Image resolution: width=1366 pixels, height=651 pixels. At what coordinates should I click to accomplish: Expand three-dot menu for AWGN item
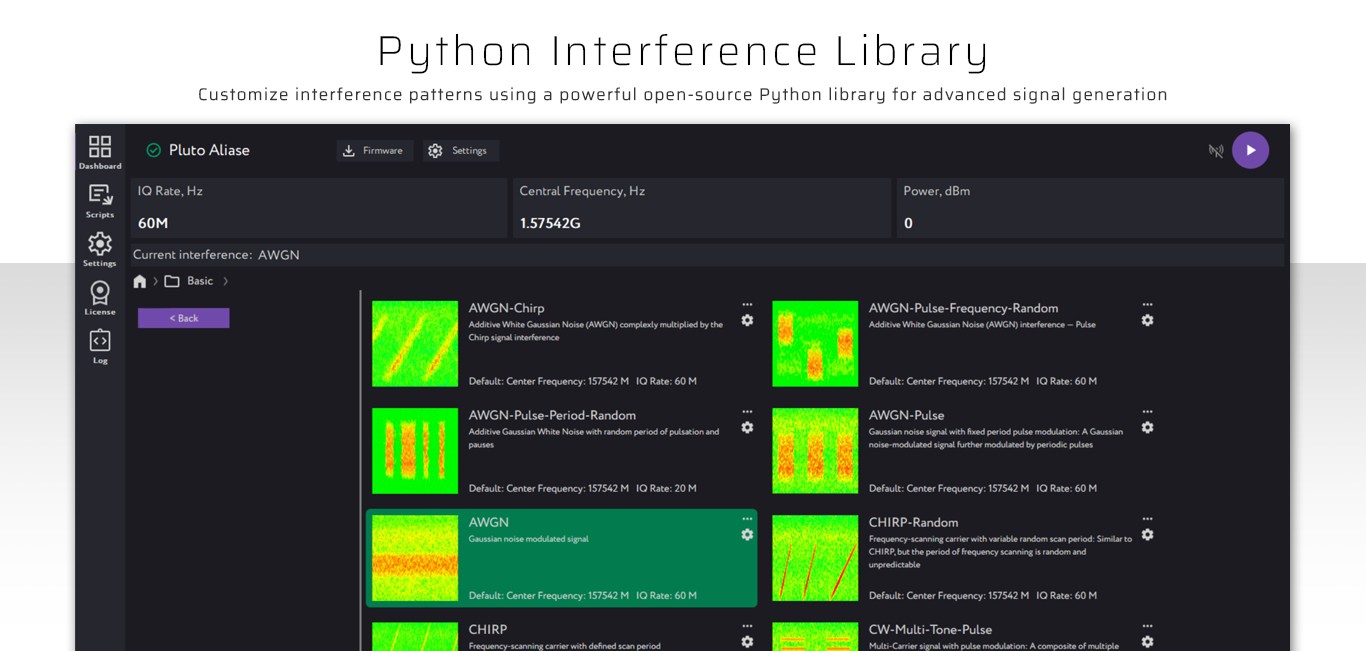(747, 518)
